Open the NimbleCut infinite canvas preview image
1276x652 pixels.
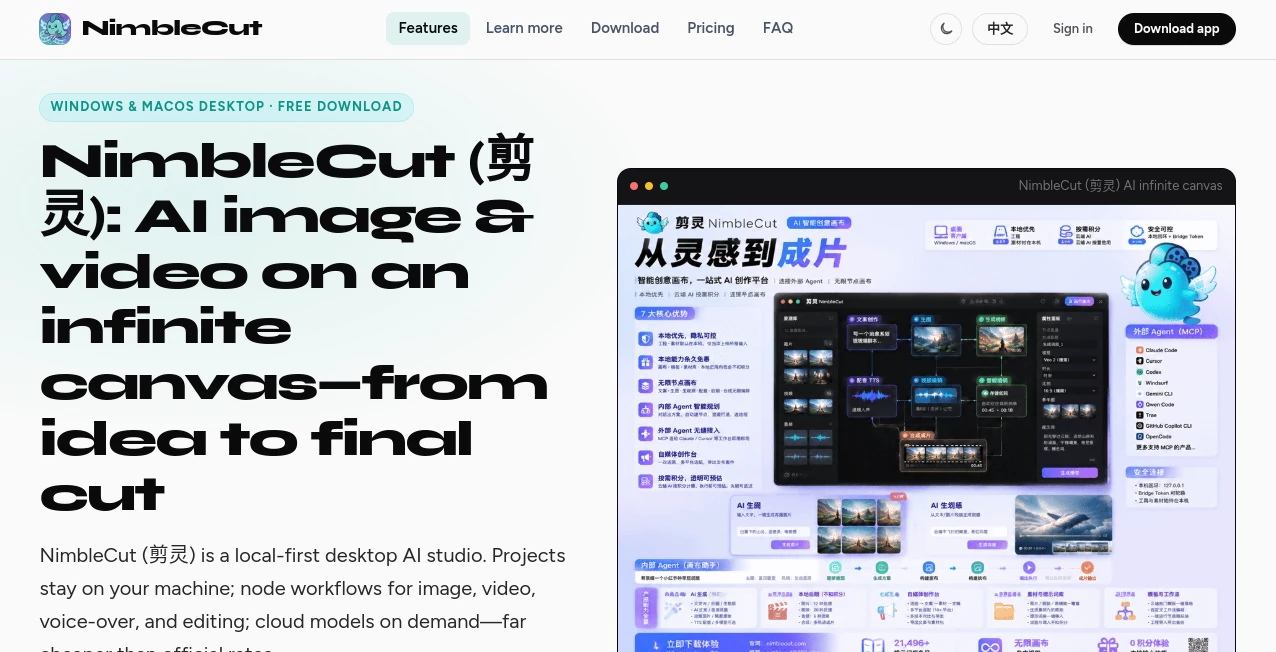tap(926, 428)
